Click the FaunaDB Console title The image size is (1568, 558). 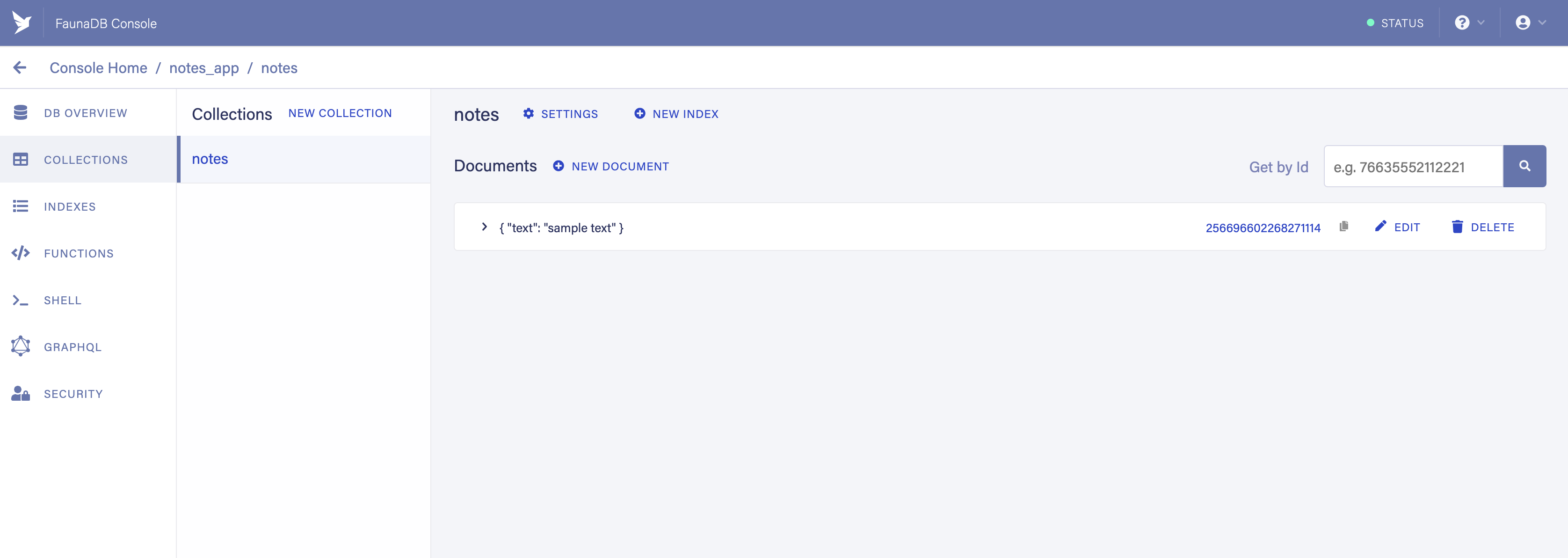click(106, 23)
